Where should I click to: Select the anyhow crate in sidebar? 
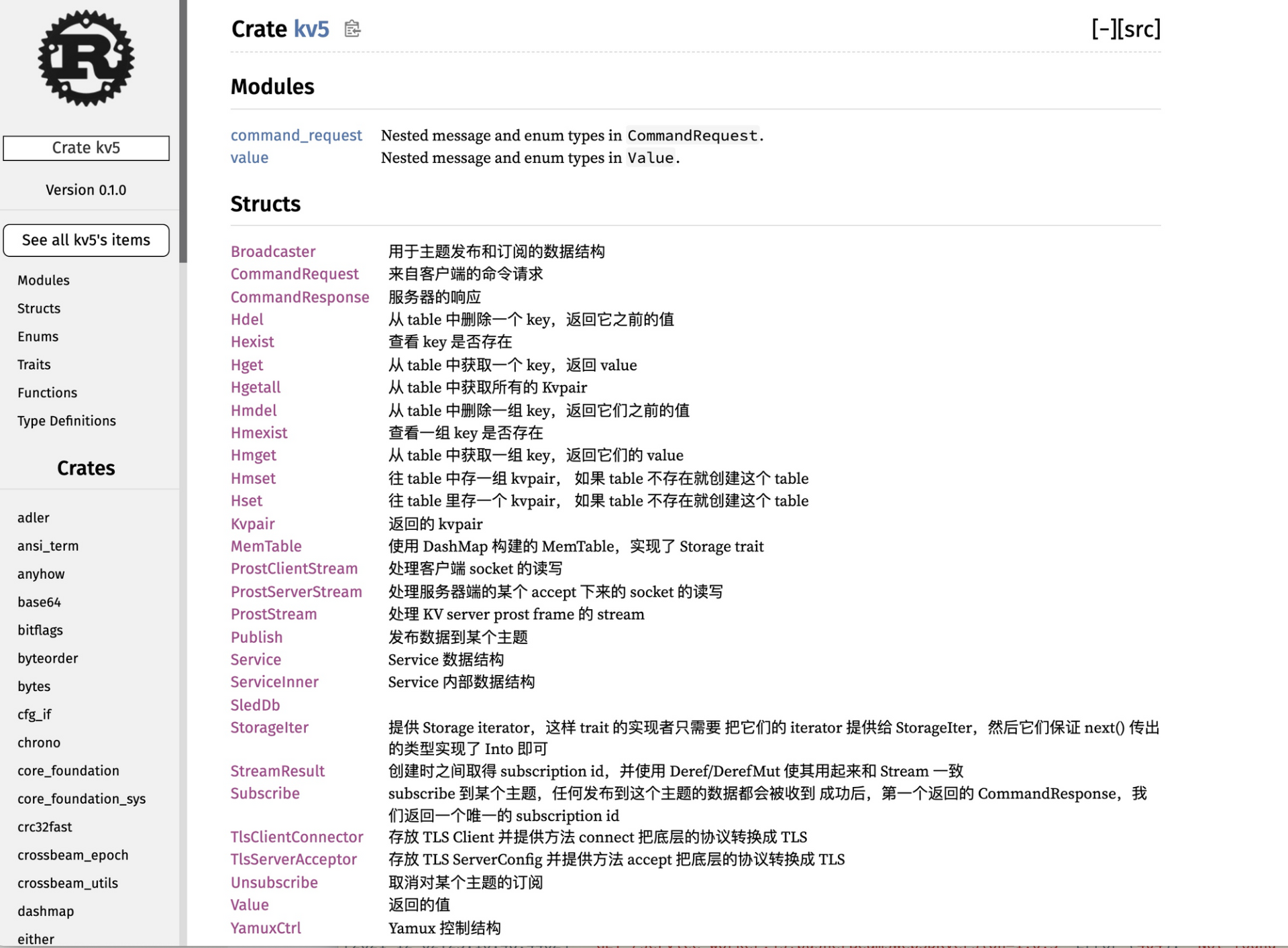[41, 574]
